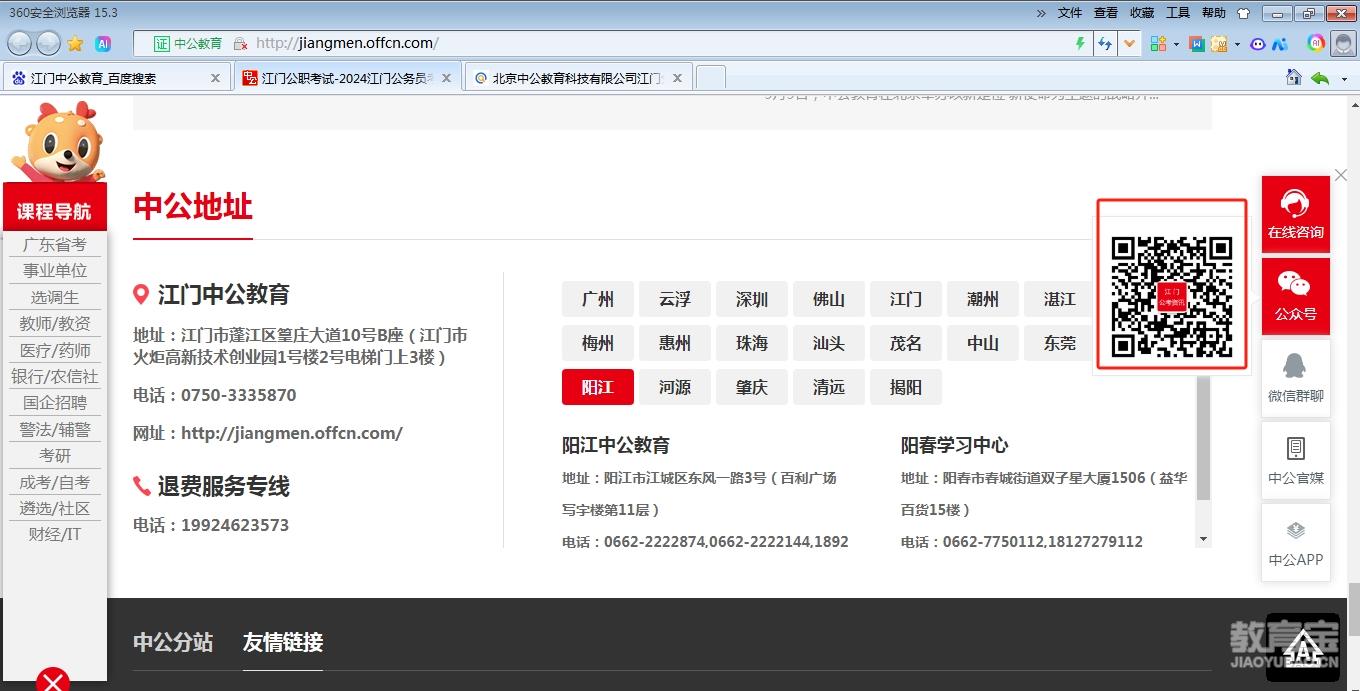
Task: Click the yellow game extension icon
Action: pos(1219,44)
